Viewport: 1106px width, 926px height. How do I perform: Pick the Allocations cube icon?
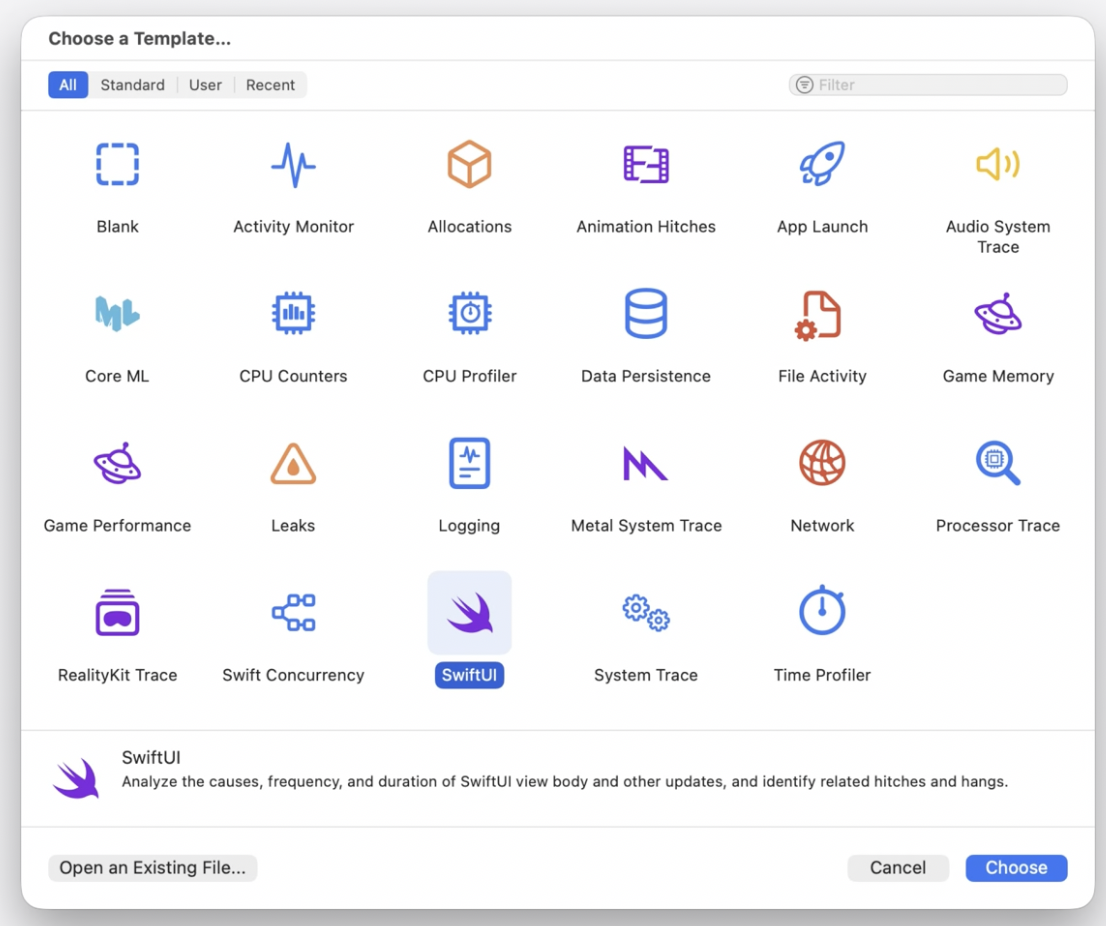pos(469,164)
